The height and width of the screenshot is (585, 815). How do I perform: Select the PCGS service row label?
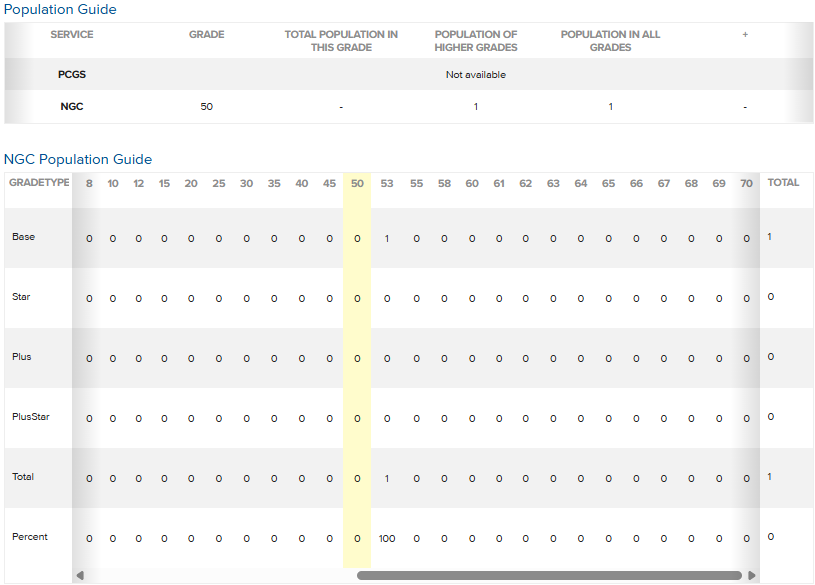tap(72, 74)
